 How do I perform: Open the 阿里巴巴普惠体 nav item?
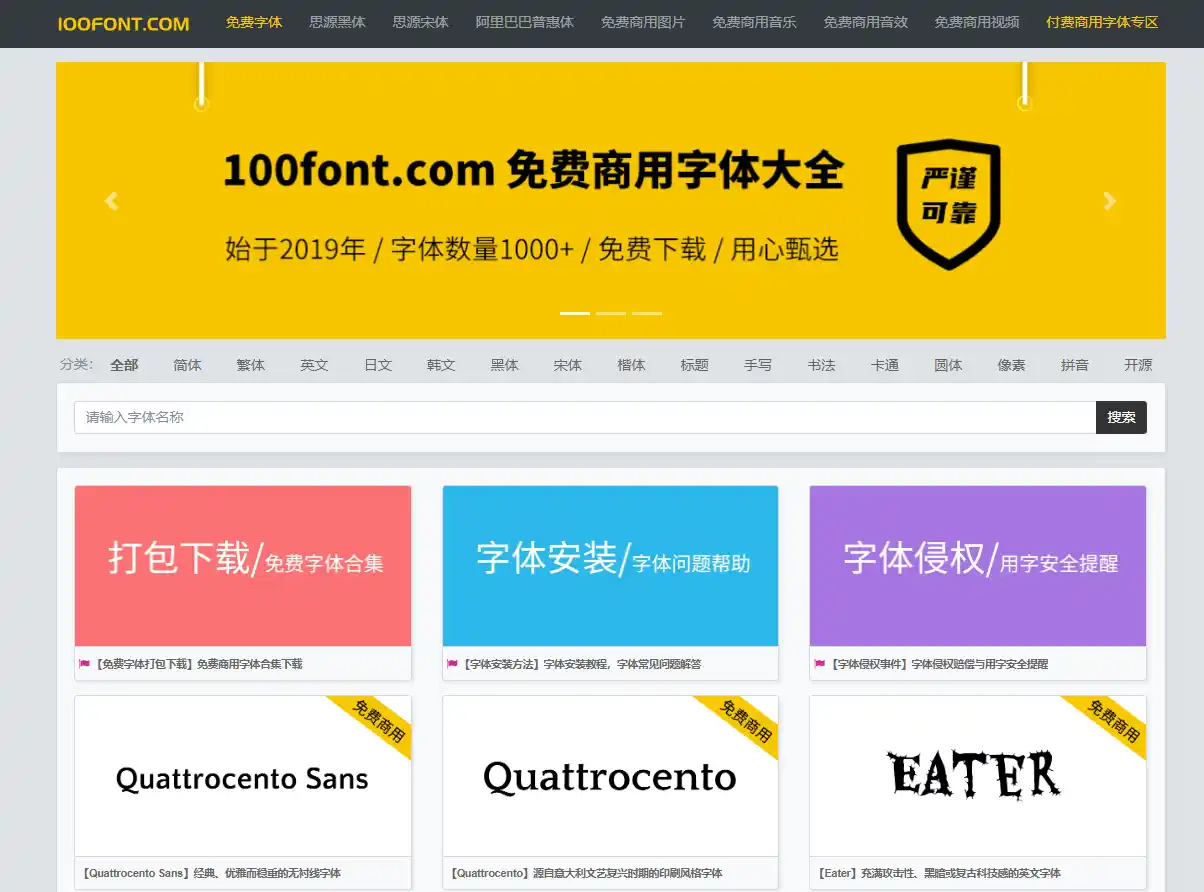525,22
